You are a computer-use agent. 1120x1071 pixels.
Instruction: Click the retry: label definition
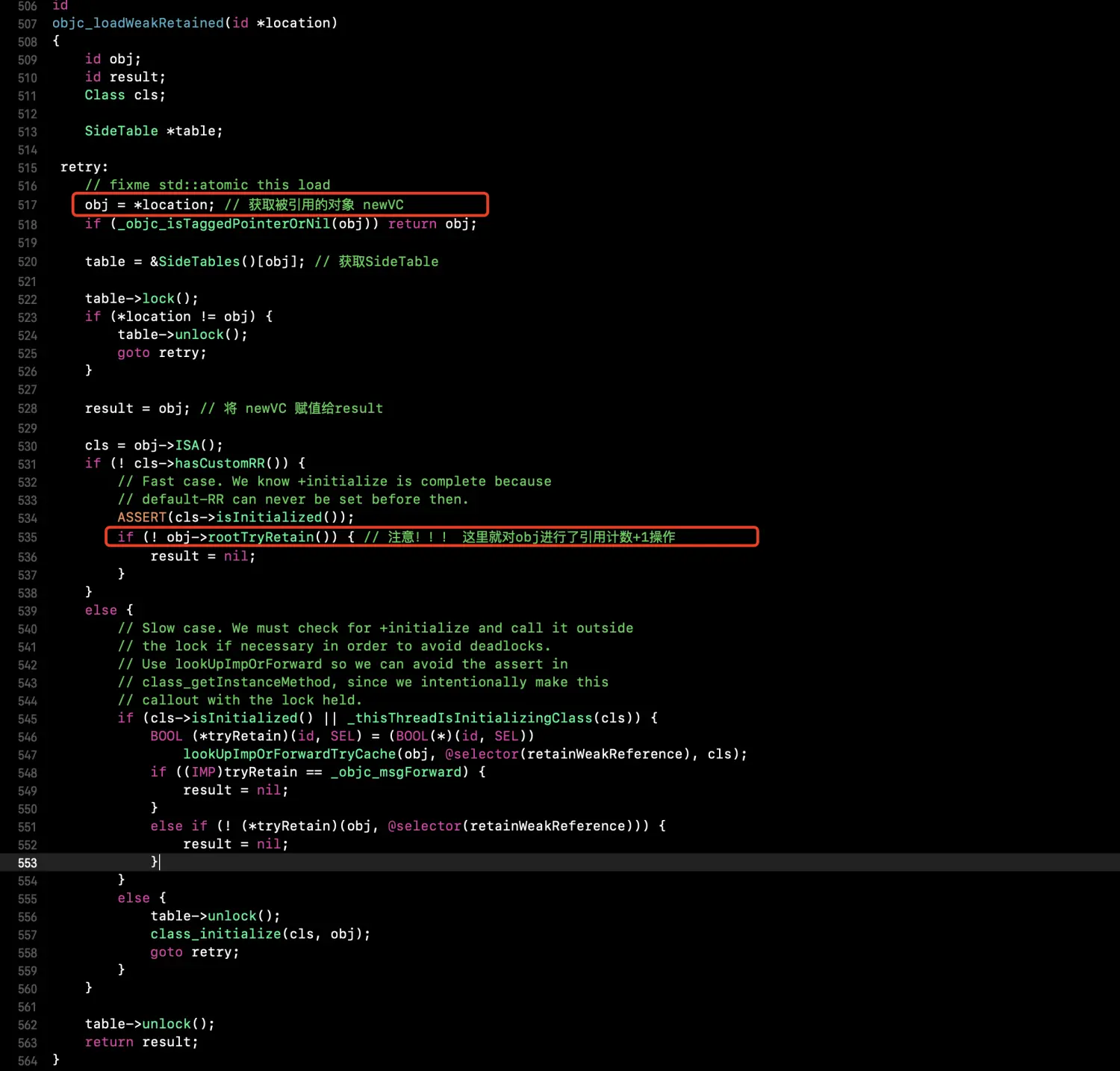(84, 167)
